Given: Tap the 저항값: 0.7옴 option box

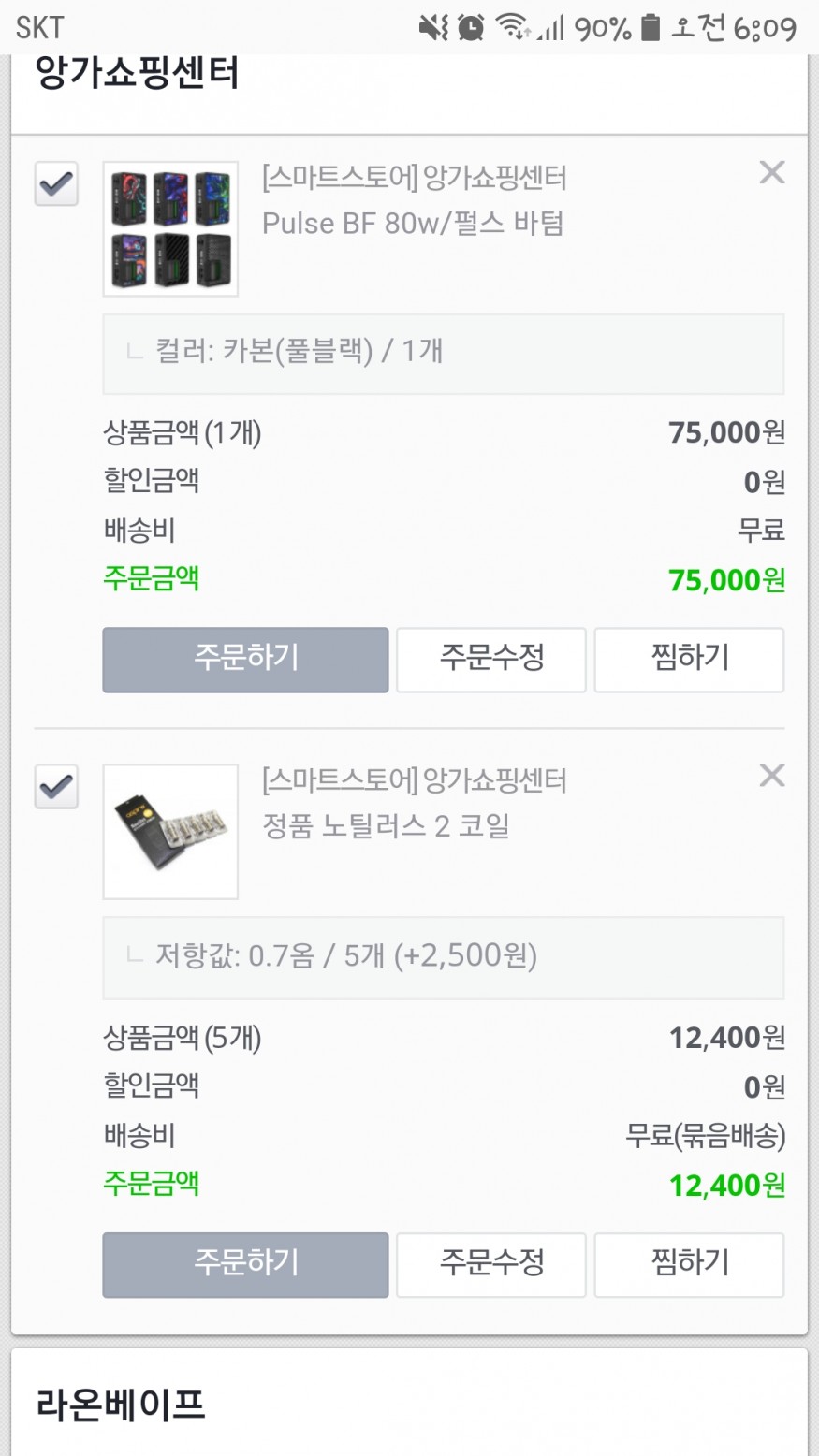Looking at the screenshot, I should [443, 957].
